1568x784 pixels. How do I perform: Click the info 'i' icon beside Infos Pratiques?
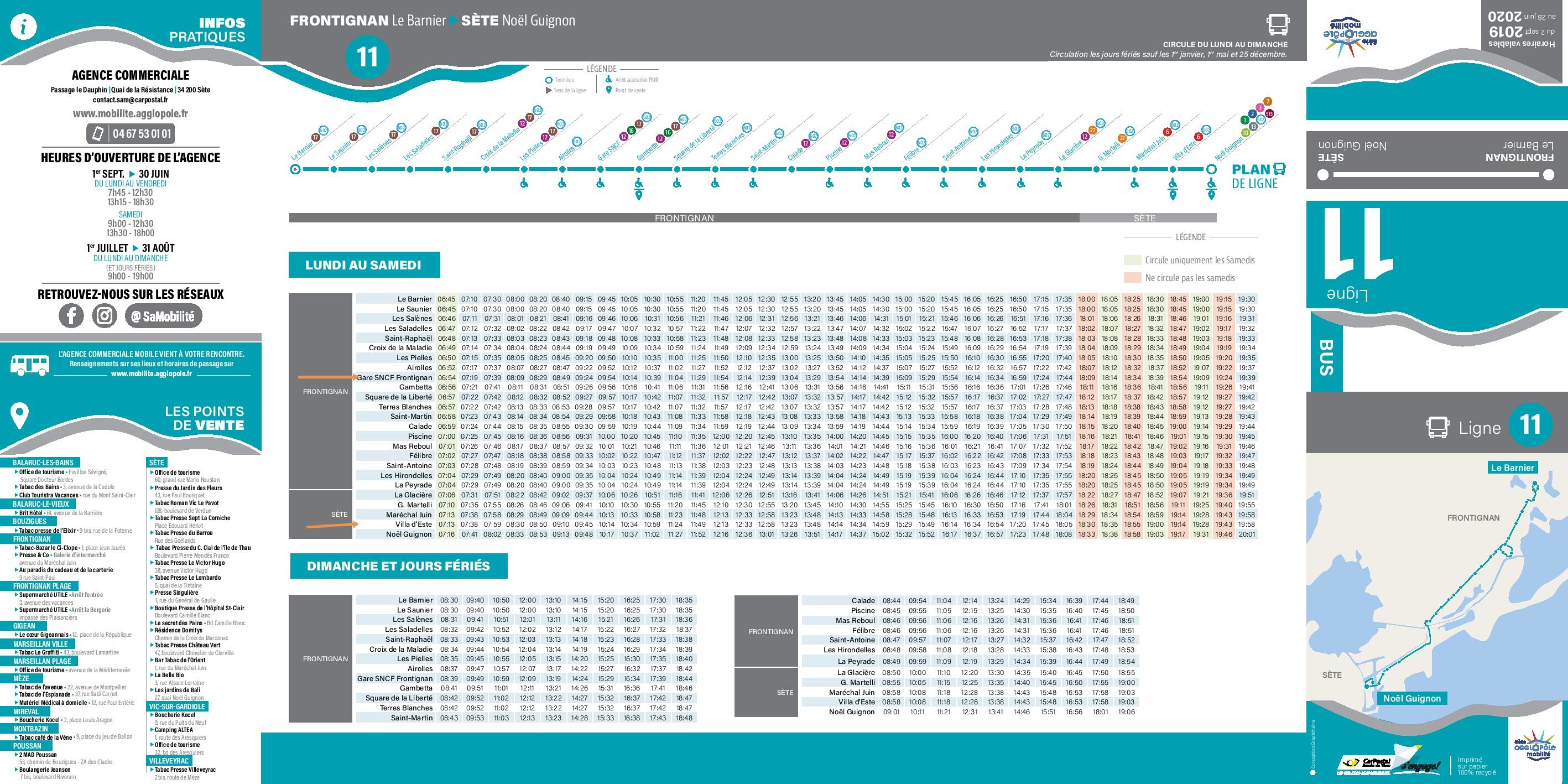click(24, 27)
